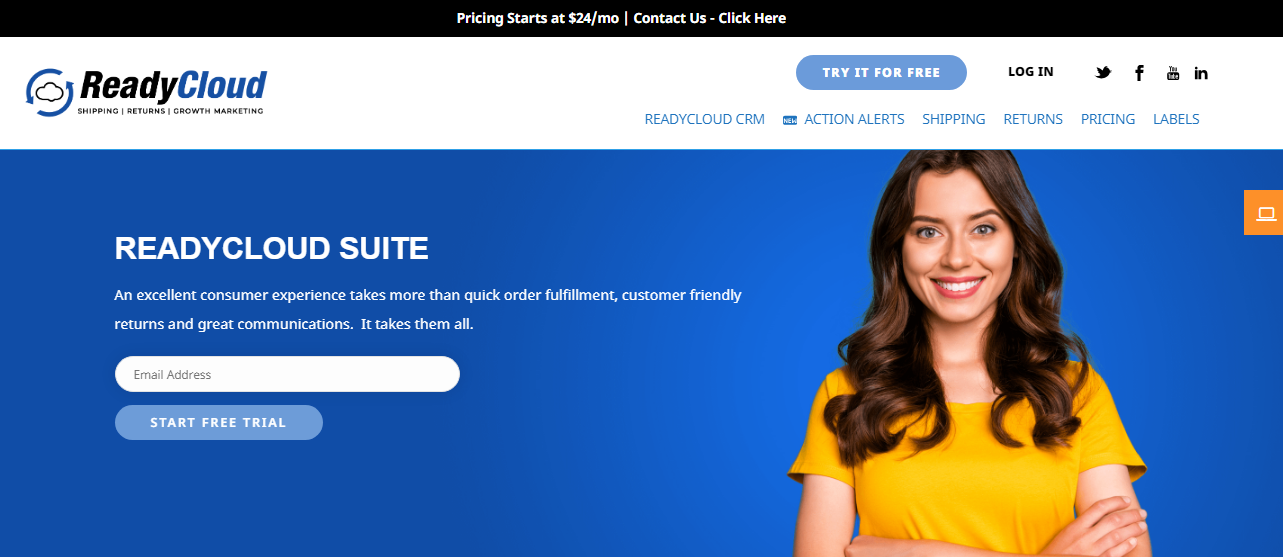Go to the Shipping menu item
The image size is (1283, 557).
point(954,119)
